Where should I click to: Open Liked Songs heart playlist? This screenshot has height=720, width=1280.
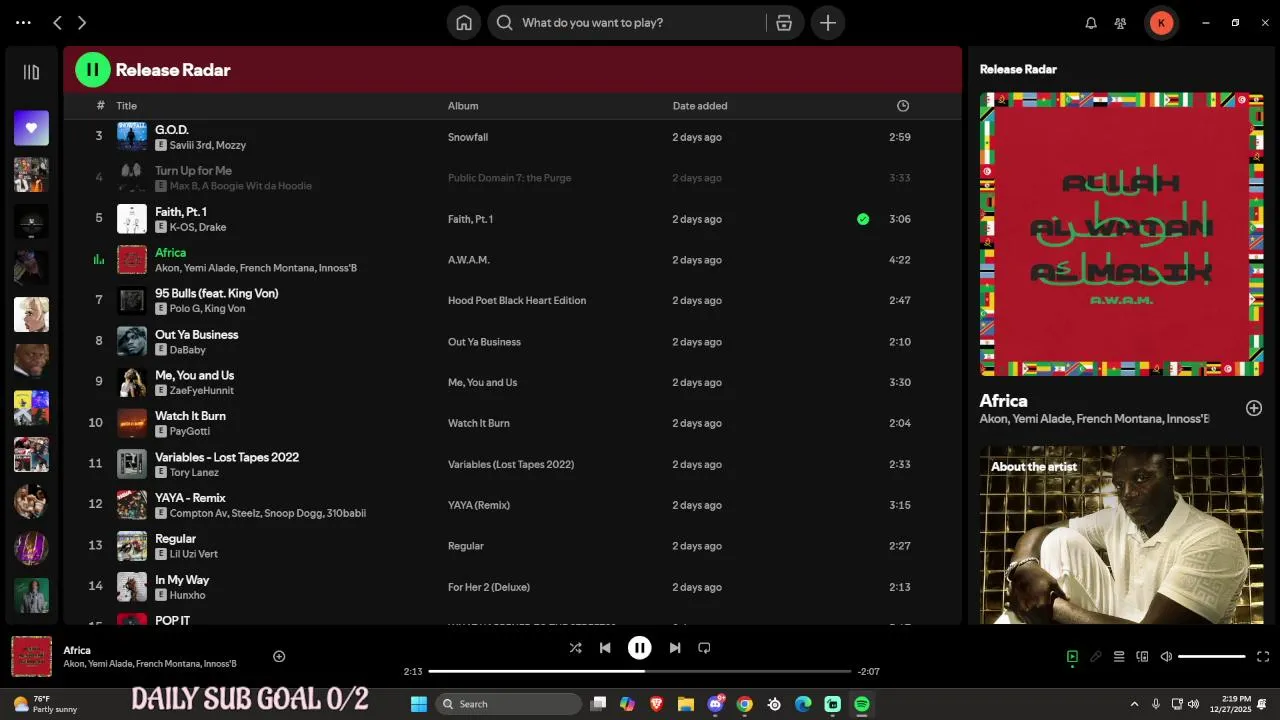pos(31,128)
